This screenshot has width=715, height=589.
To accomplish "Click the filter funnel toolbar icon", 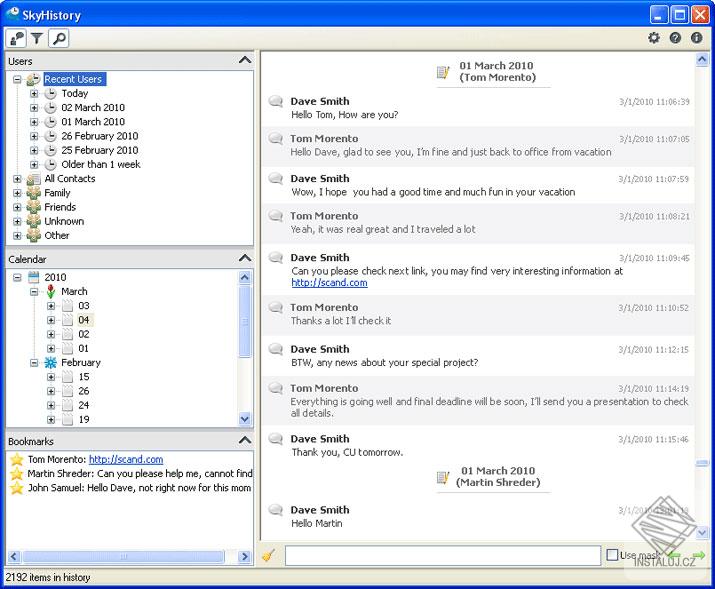I will tap(37, 38).
